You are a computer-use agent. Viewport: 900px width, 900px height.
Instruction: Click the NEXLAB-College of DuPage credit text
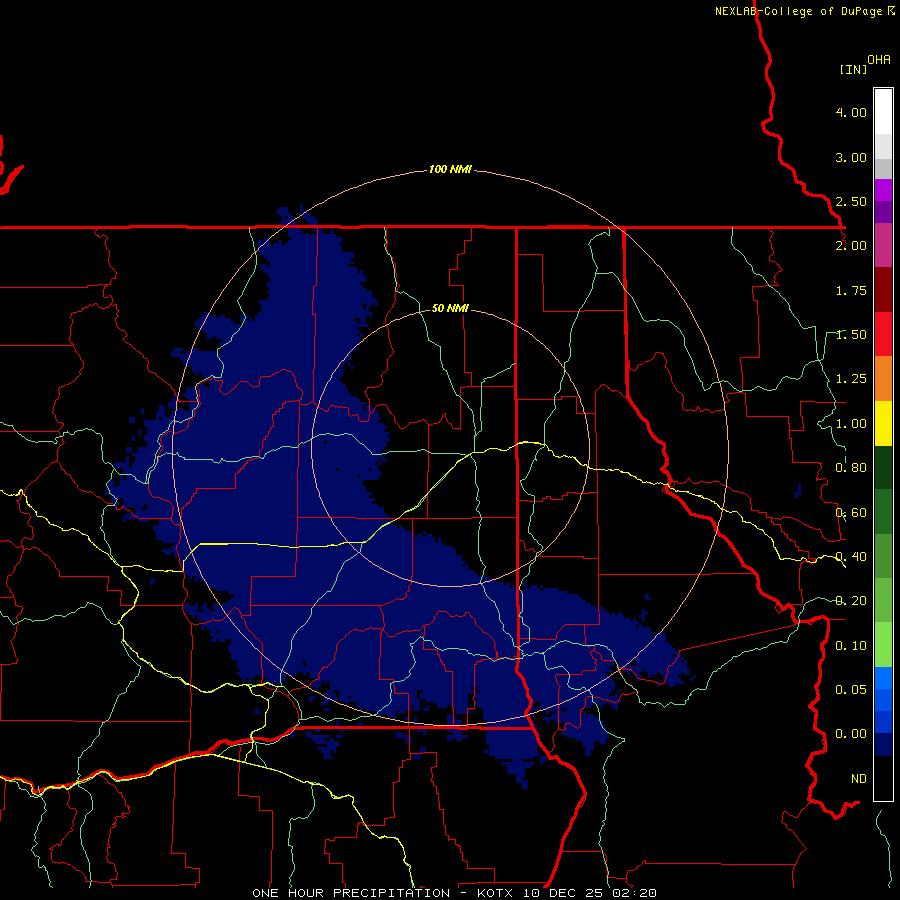pyautogui.click(x=804, y=11)
